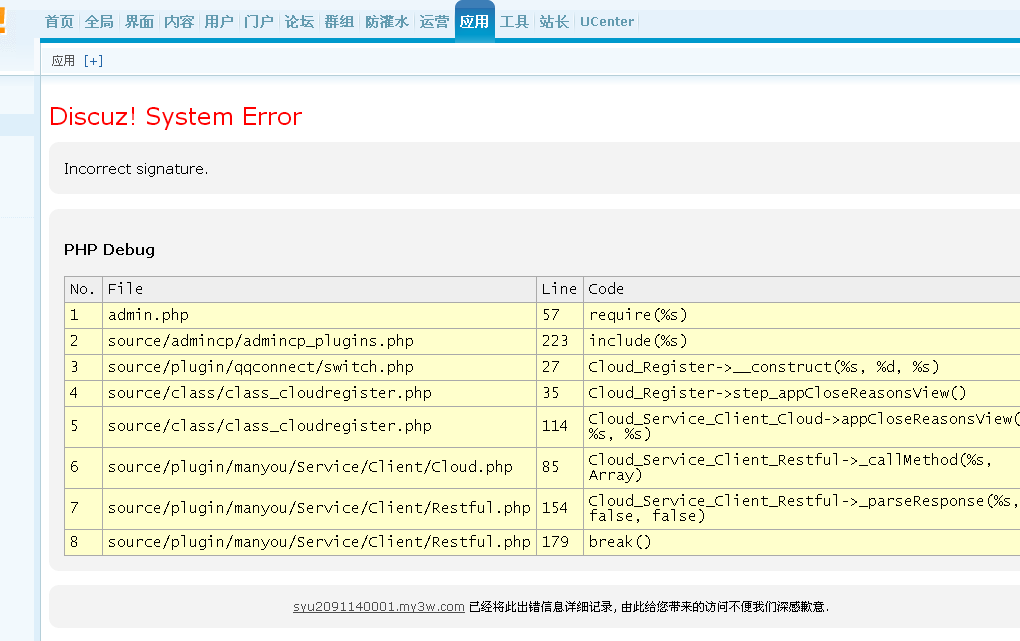The height and width of the screenshot is (641, 1020).
Task: Click line number 114
Action: pyautogui.click(x=559, y=426)
